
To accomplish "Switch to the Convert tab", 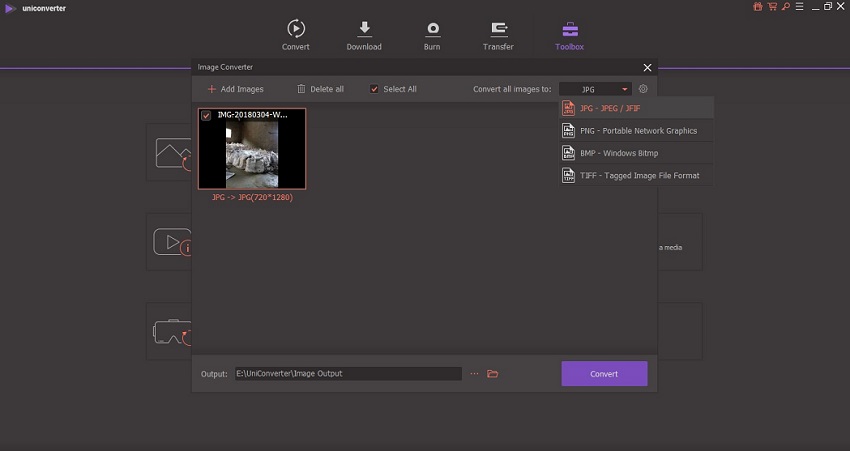I will 295,34.
